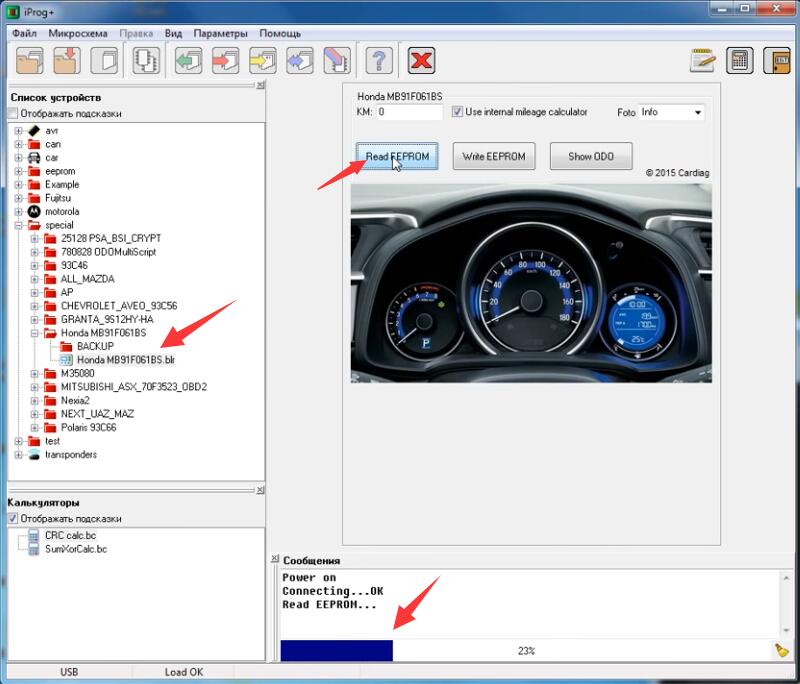800x684 pixels.
Task: Open the Файл menu
Action: [x=24, y=33]
